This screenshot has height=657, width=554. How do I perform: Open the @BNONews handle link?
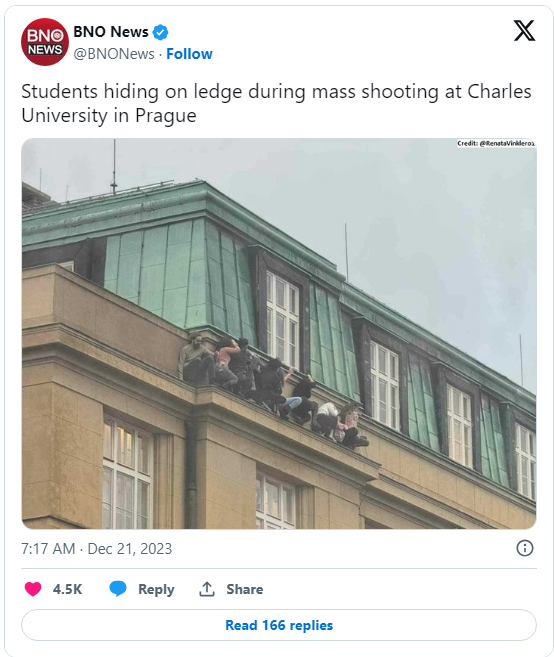click(x=114, y=54)
